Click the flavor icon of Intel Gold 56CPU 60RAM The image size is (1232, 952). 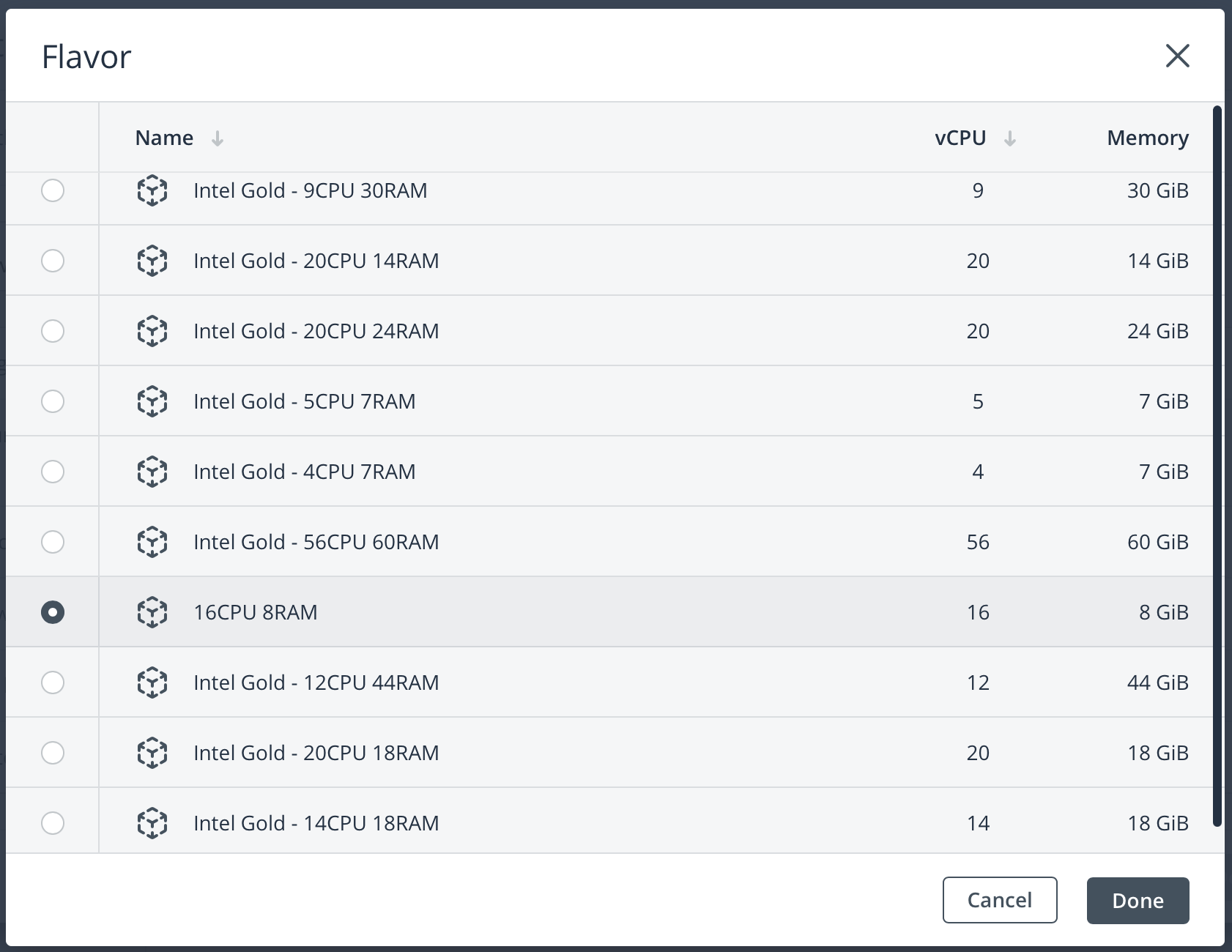pos(152,542)
